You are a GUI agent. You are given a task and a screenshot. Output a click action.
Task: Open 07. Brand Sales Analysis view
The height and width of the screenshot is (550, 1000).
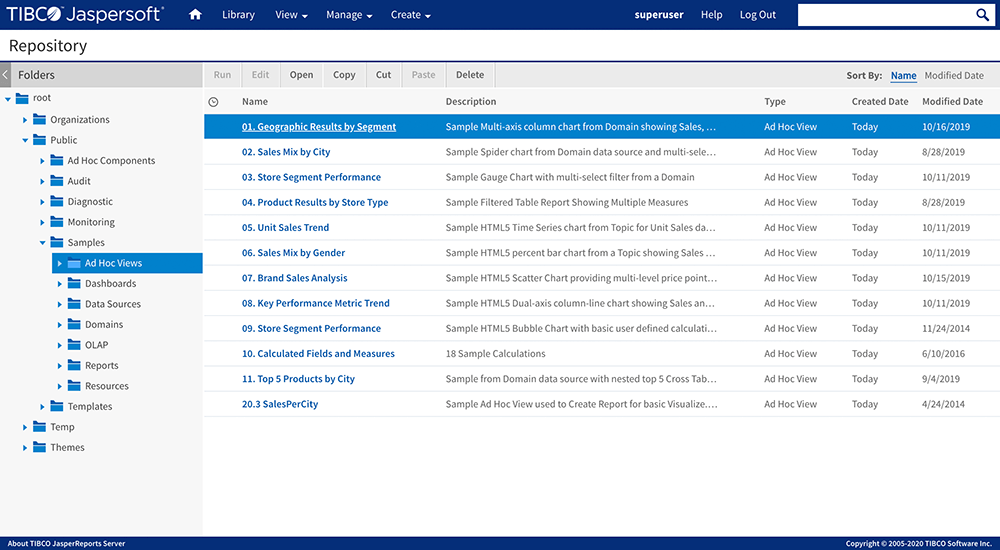pyautogui.click(x=295, y=278)
